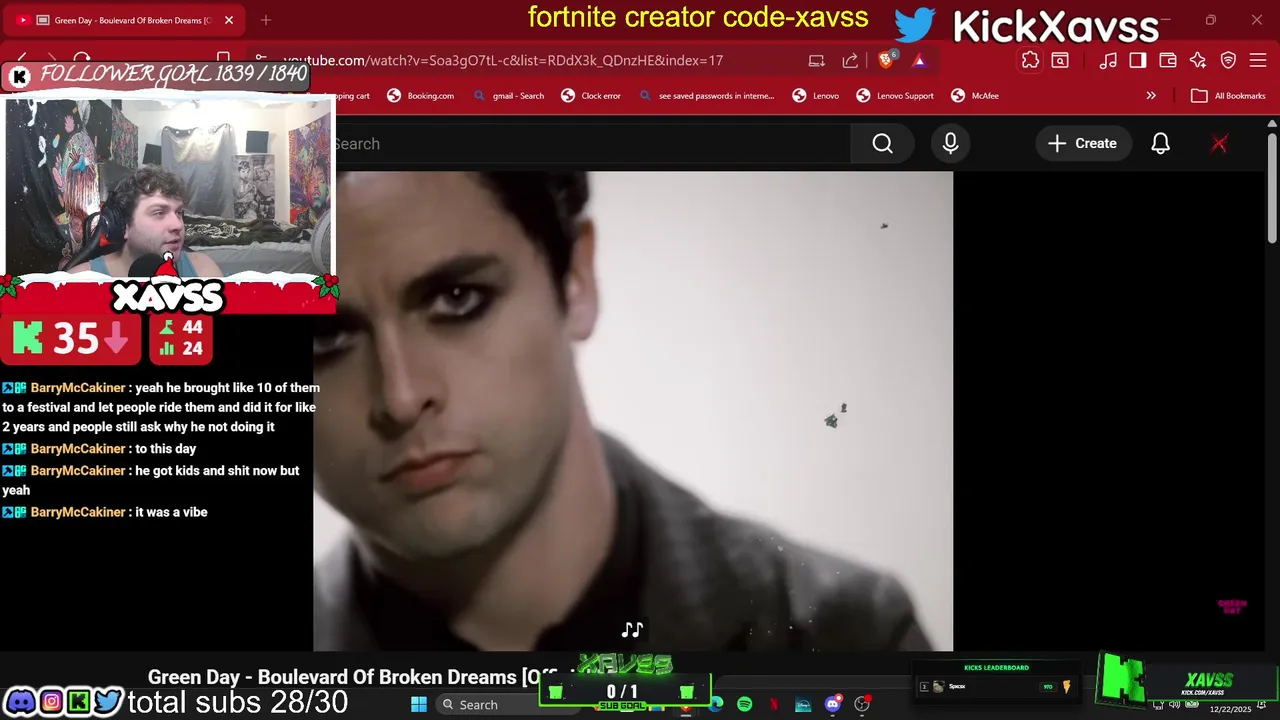Open the saved passwords bookmark
Viewport: 1280px width, 720px height.
click(x=706, y=96)
